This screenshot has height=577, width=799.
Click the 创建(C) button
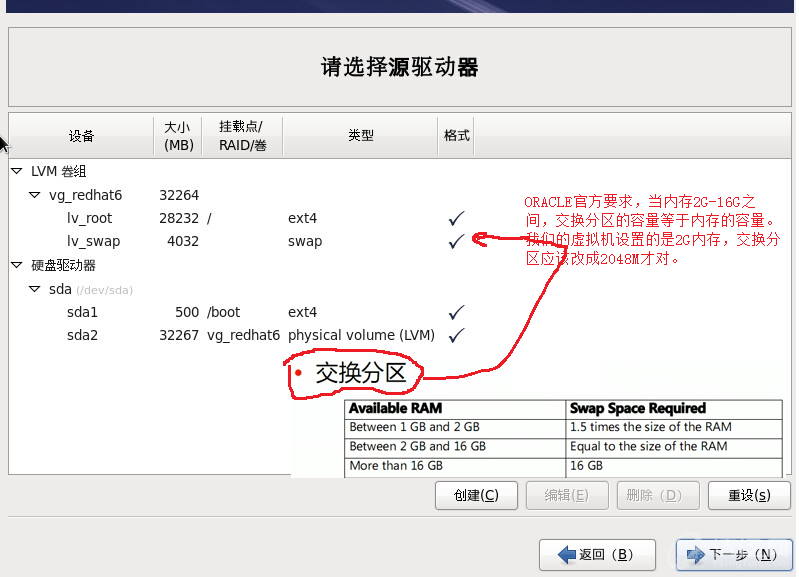click(x=476, y=495)
